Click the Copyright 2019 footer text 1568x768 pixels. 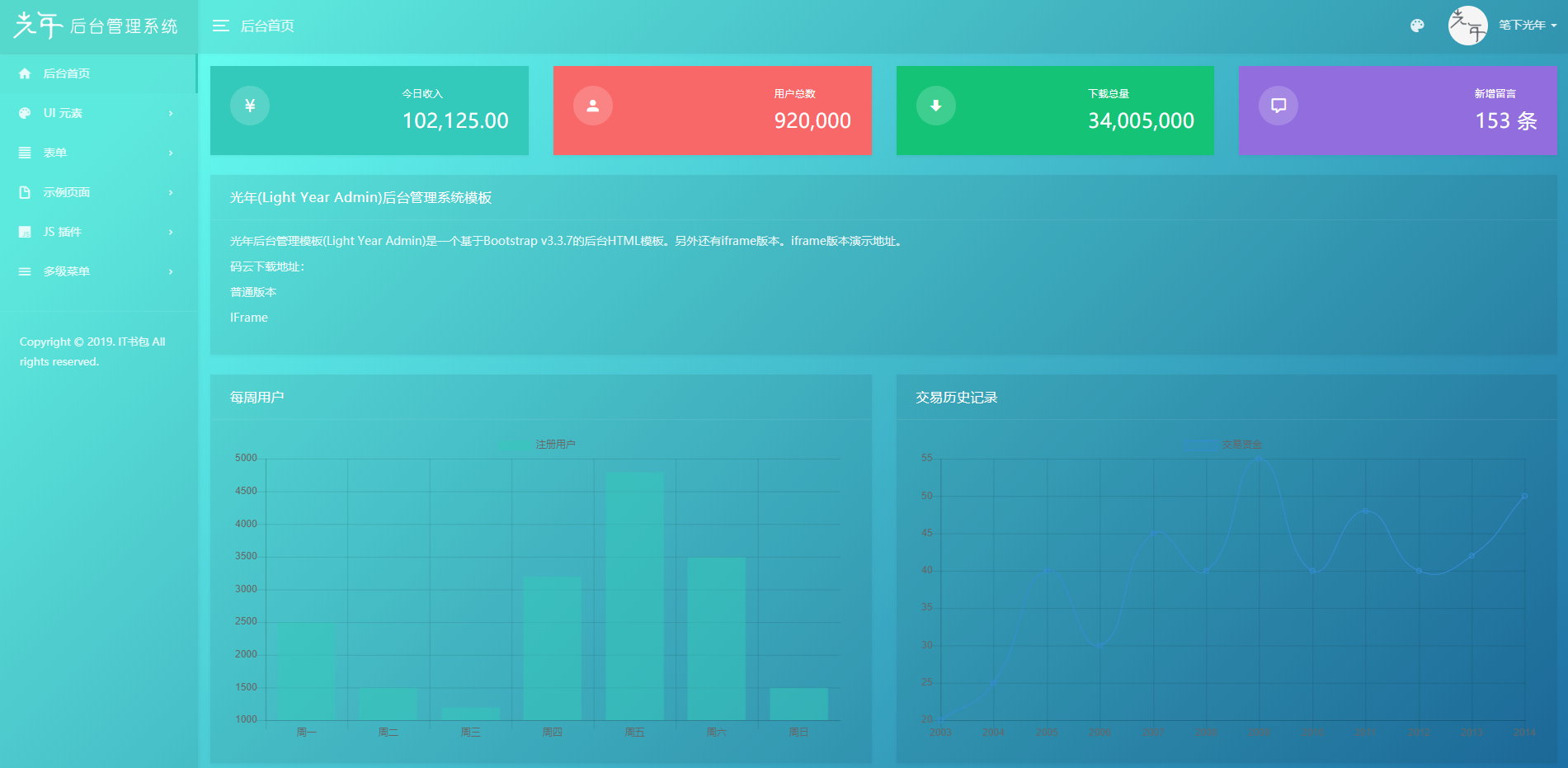92,351
